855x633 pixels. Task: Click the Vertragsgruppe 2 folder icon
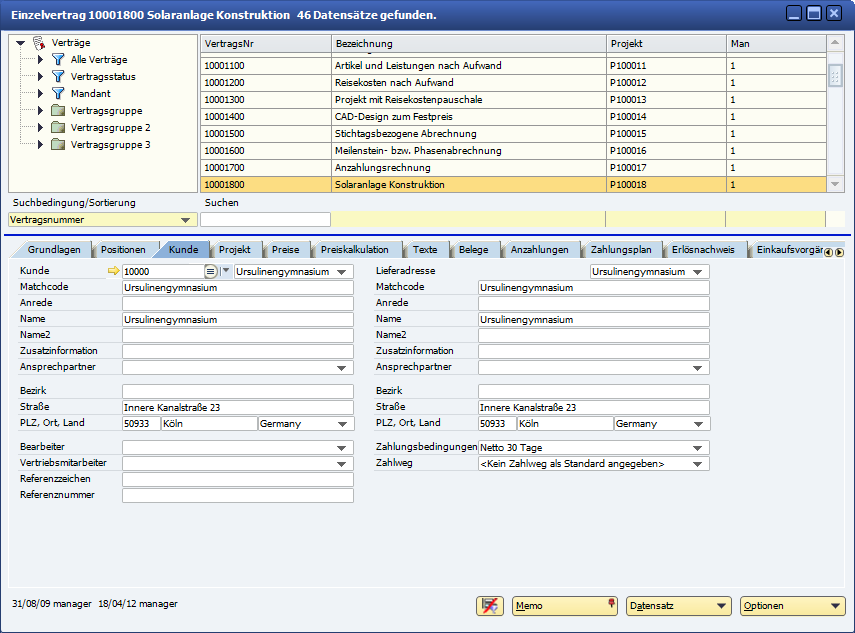[58, 128]
